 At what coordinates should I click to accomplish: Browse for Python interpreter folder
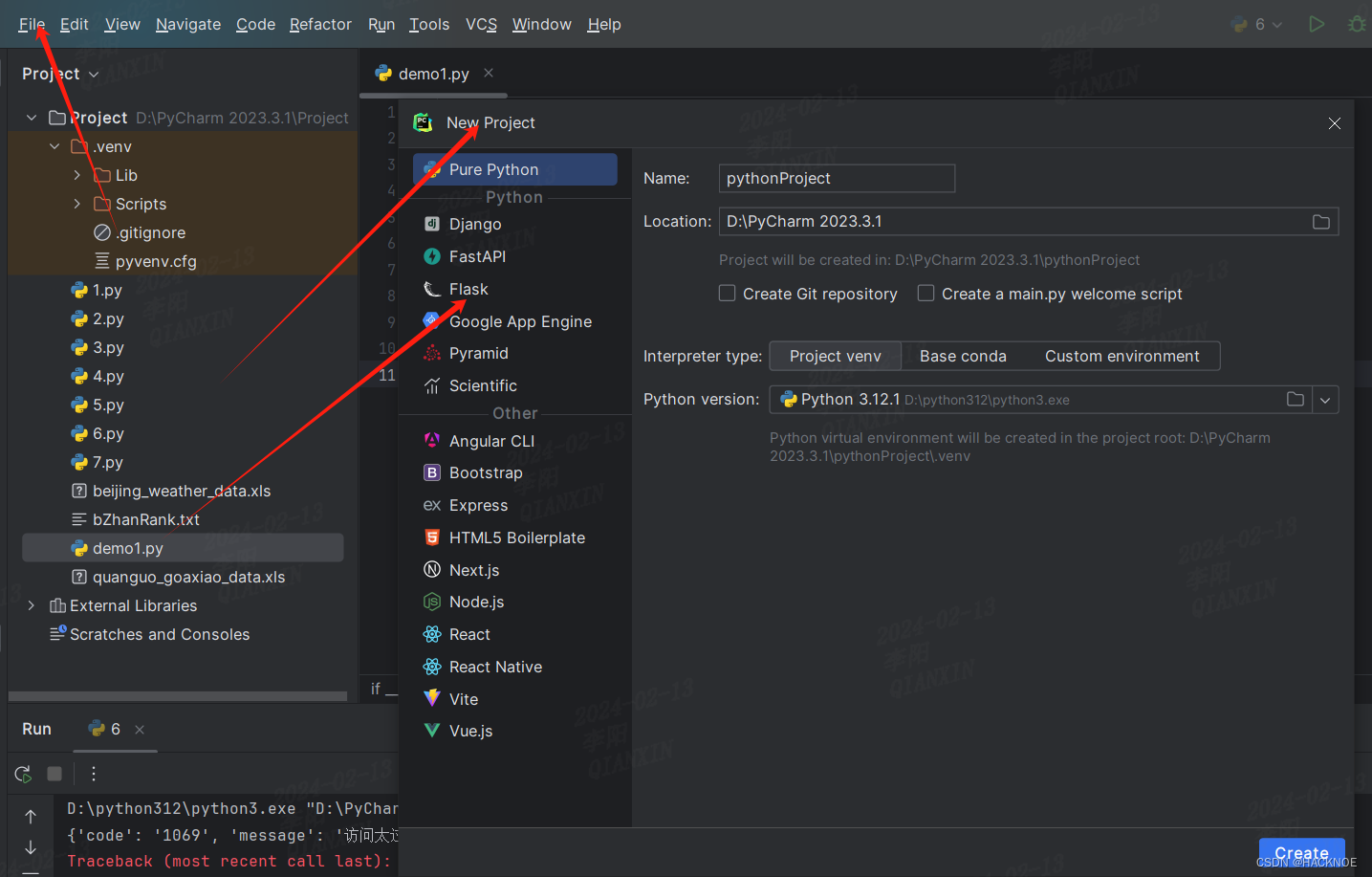coord(1295,400)
